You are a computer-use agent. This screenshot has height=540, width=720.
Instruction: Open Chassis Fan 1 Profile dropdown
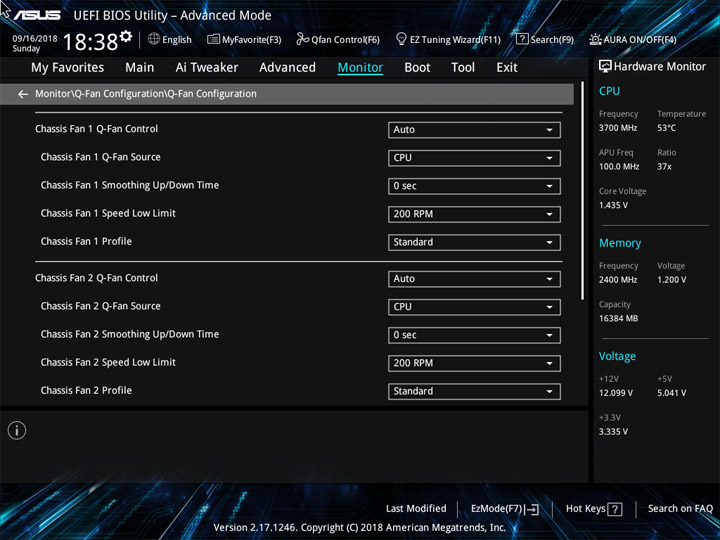pos(474,242)
